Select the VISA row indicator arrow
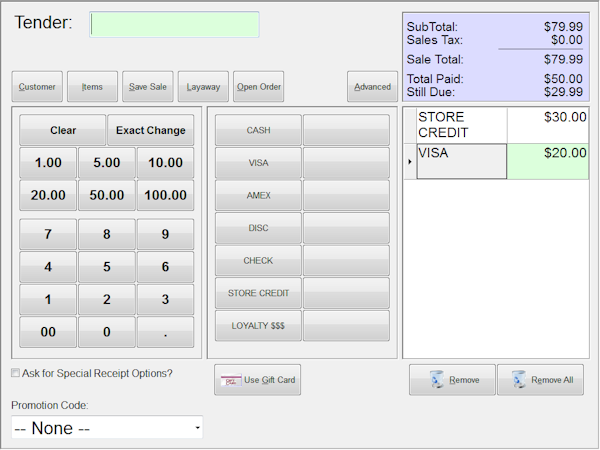The width and height of the screenshot is (600, 450). point(409,161)
